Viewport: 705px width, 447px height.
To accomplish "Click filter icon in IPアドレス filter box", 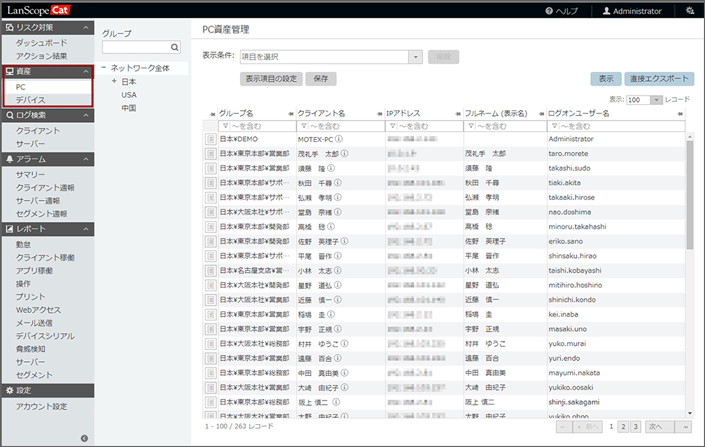I will (393, 126).
